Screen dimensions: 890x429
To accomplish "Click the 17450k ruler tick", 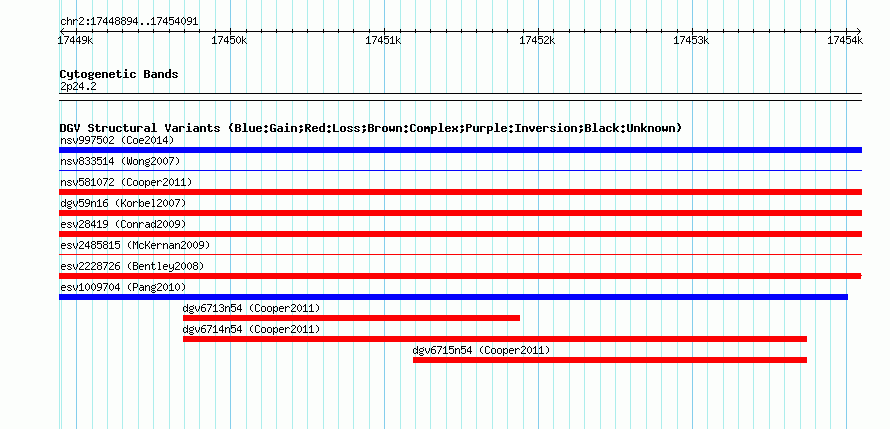I will 229,40.
